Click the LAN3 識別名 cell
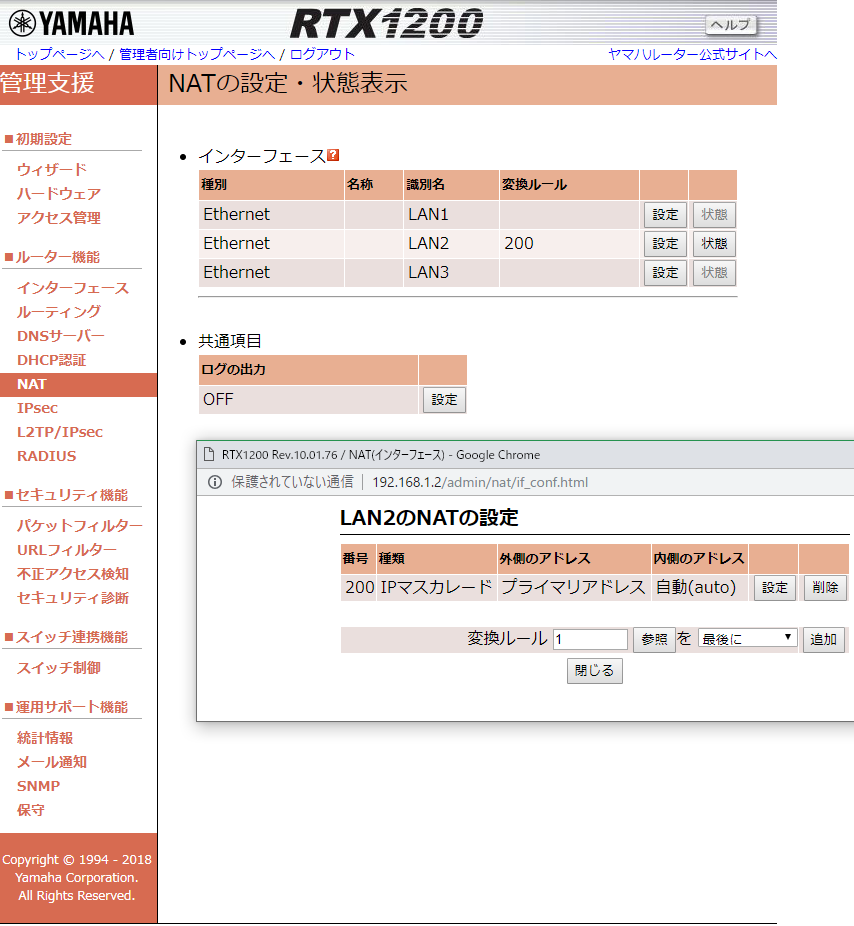854x926 pixels. (452, 272)
